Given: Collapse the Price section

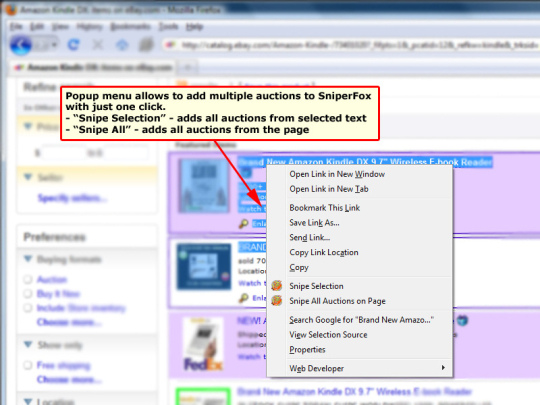Looking at the screenshot, I should [x=28, y=126].
